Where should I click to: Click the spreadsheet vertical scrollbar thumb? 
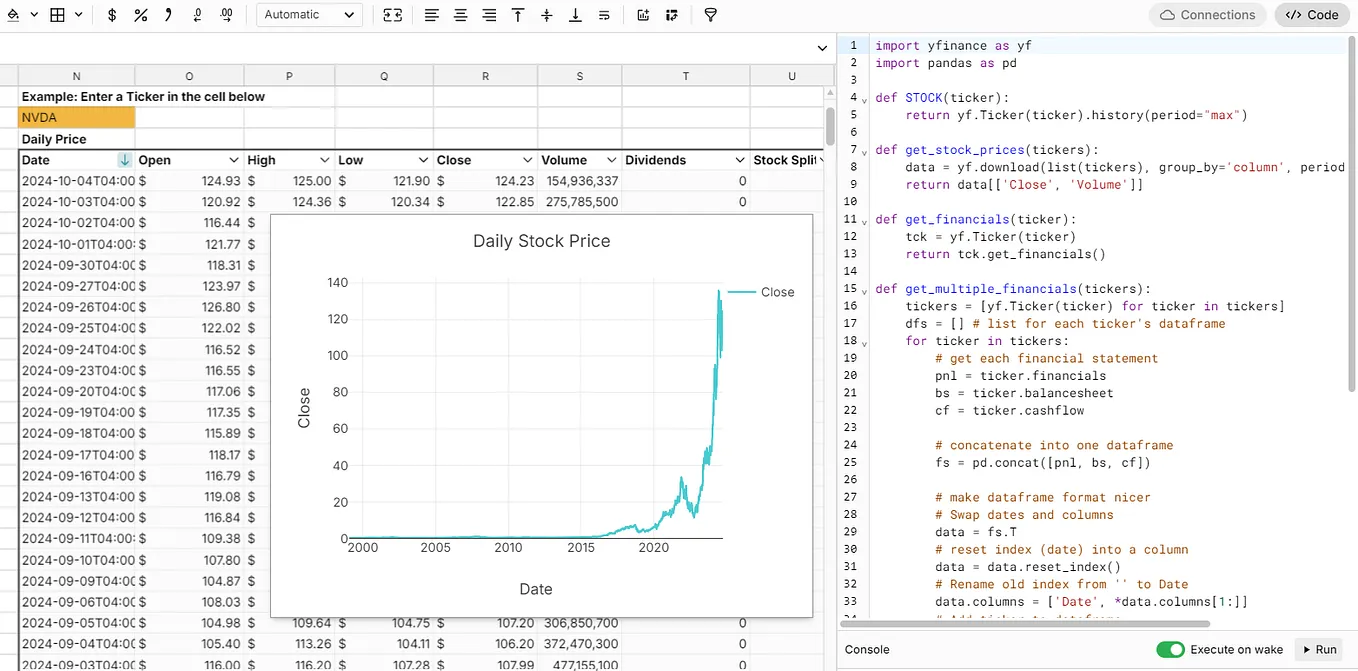[x=830, y=125]
